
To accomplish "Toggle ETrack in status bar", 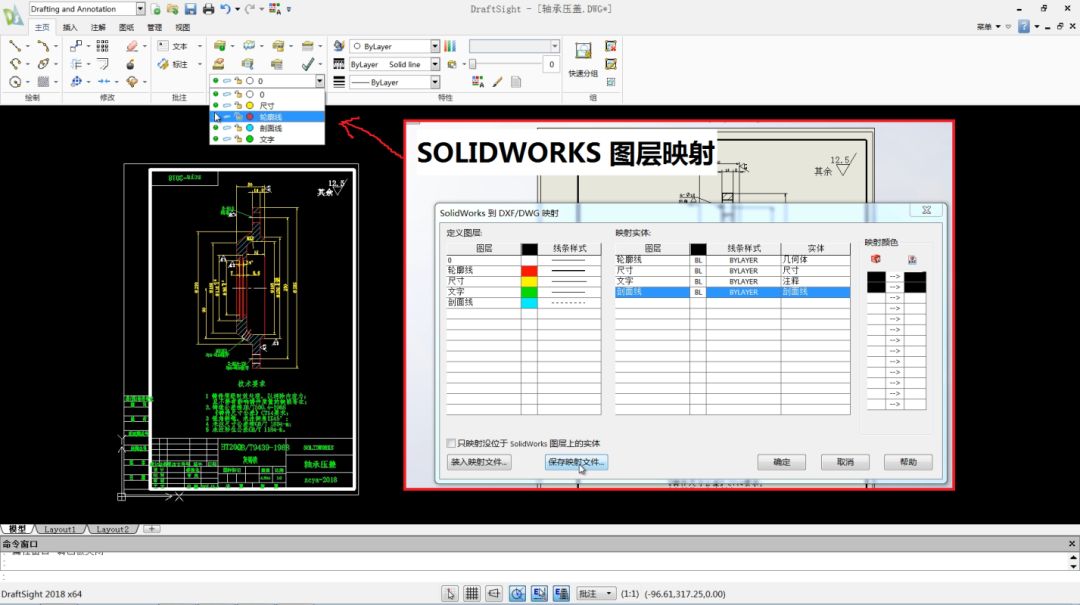I will (x=561, y=593).
